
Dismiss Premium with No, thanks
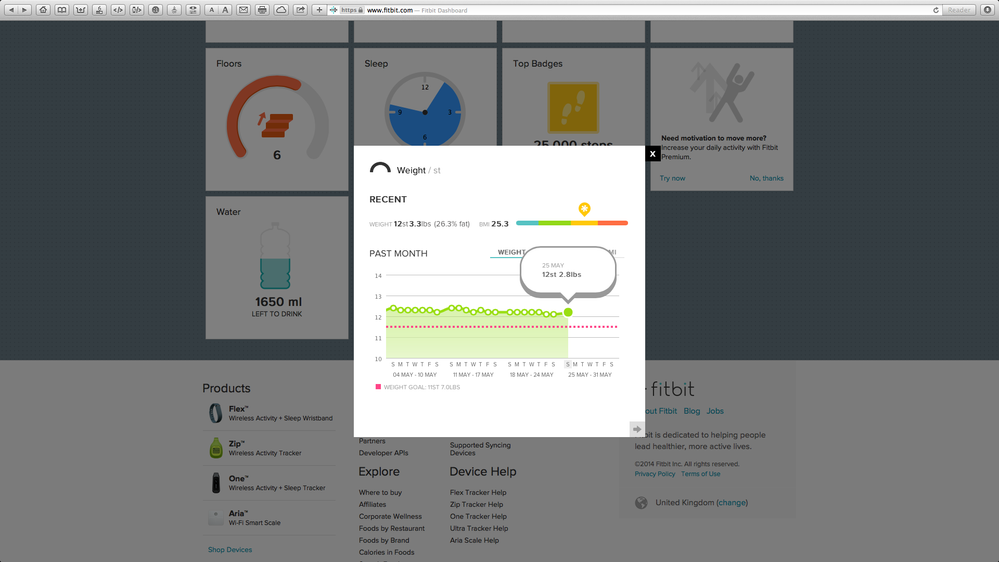coord(766,178)
